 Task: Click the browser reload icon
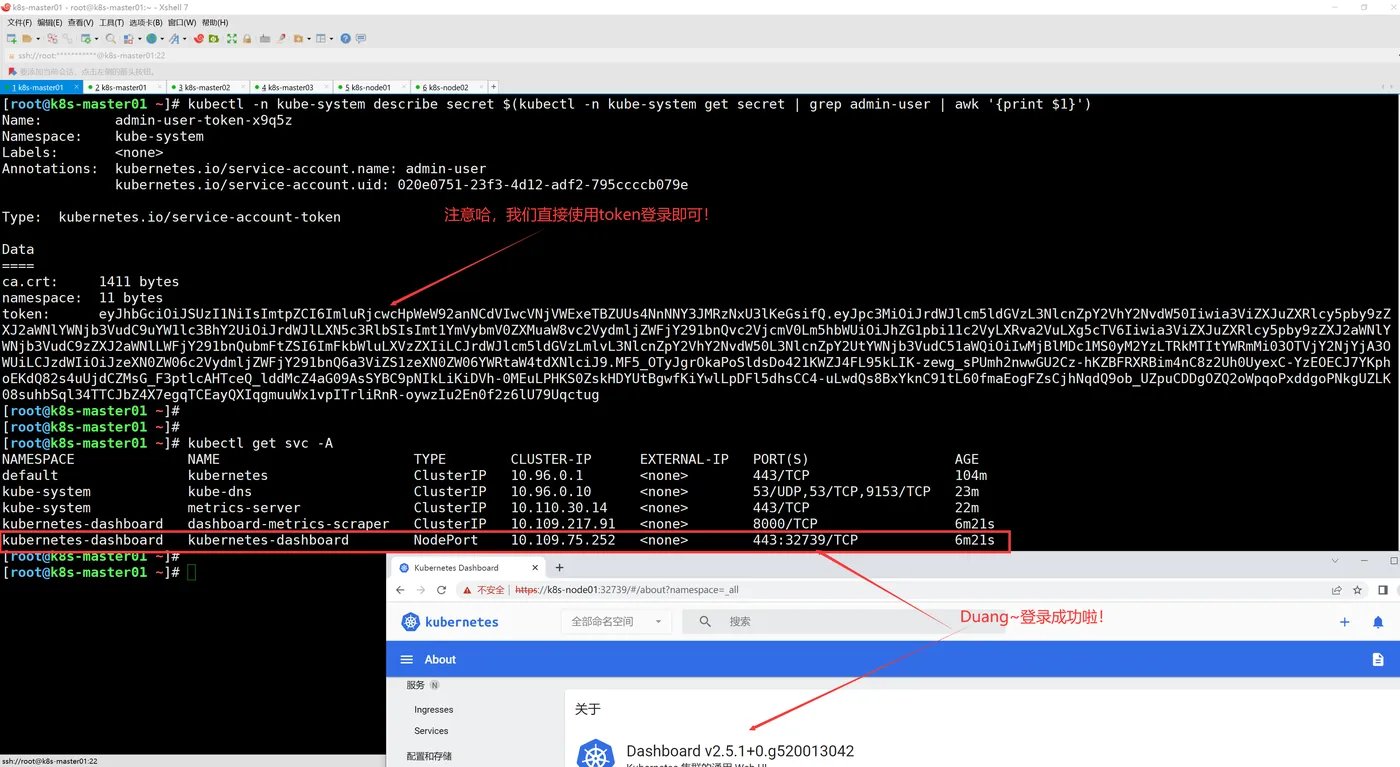(x=441, y=590)
